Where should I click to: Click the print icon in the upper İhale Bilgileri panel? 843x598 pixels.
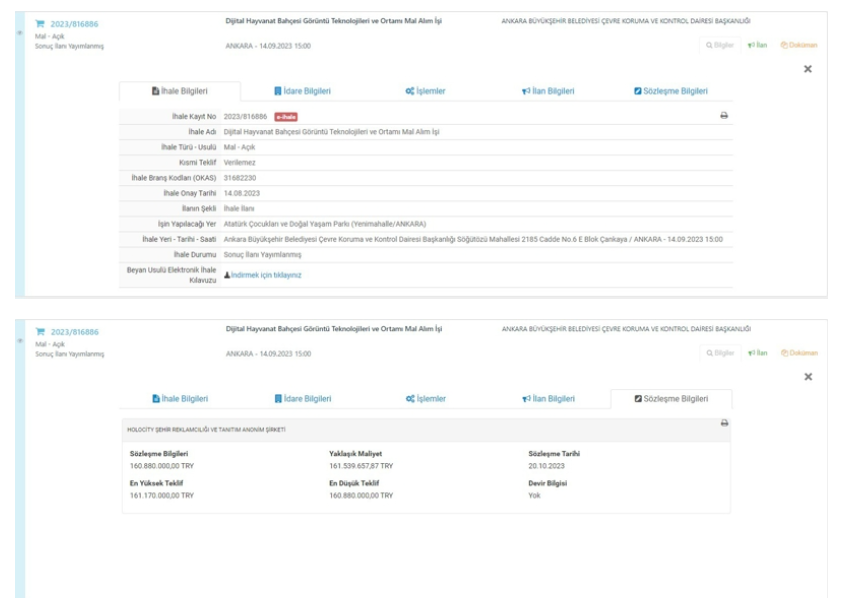click(x=724, y=116)
